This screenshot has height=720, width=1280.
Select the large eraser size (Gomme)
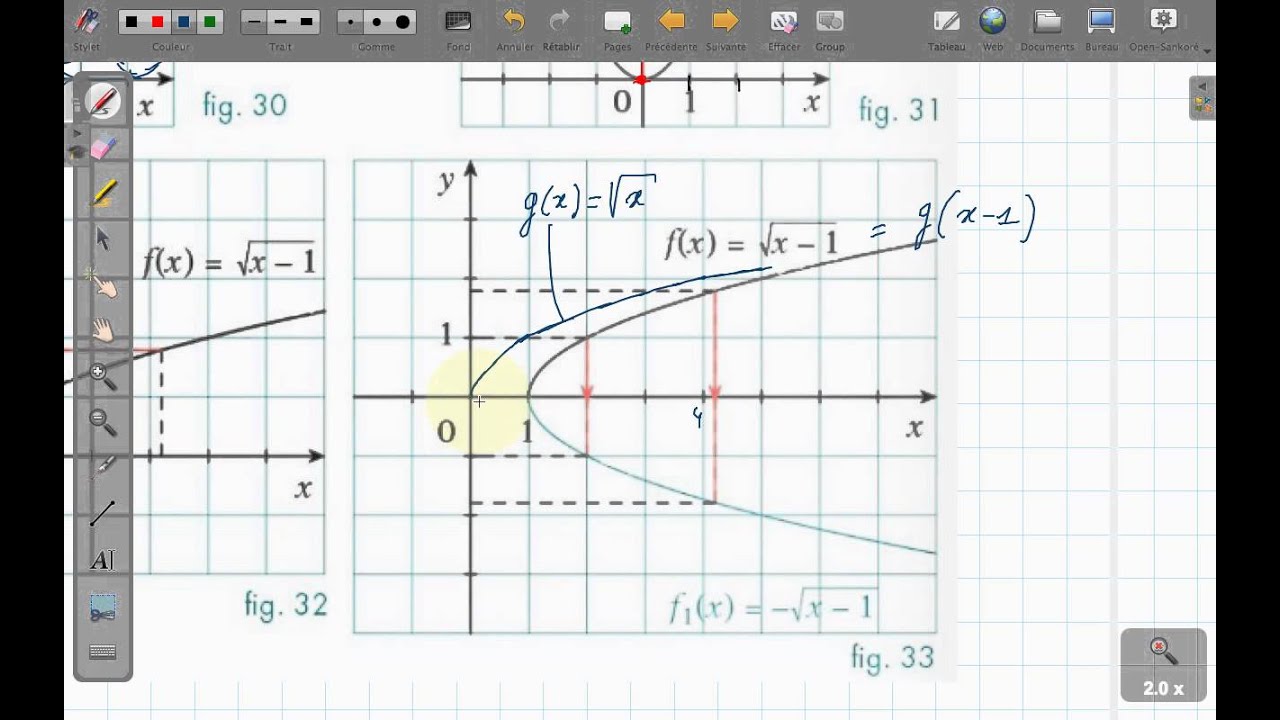click(402, 22)
